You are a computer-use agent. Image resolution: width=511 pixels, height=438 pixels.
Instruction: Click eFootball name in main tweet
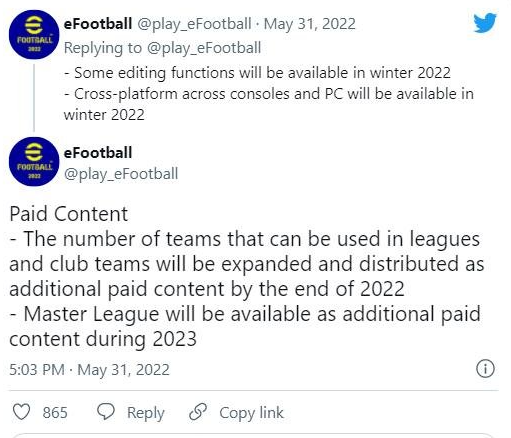click(x=98, y=153)
